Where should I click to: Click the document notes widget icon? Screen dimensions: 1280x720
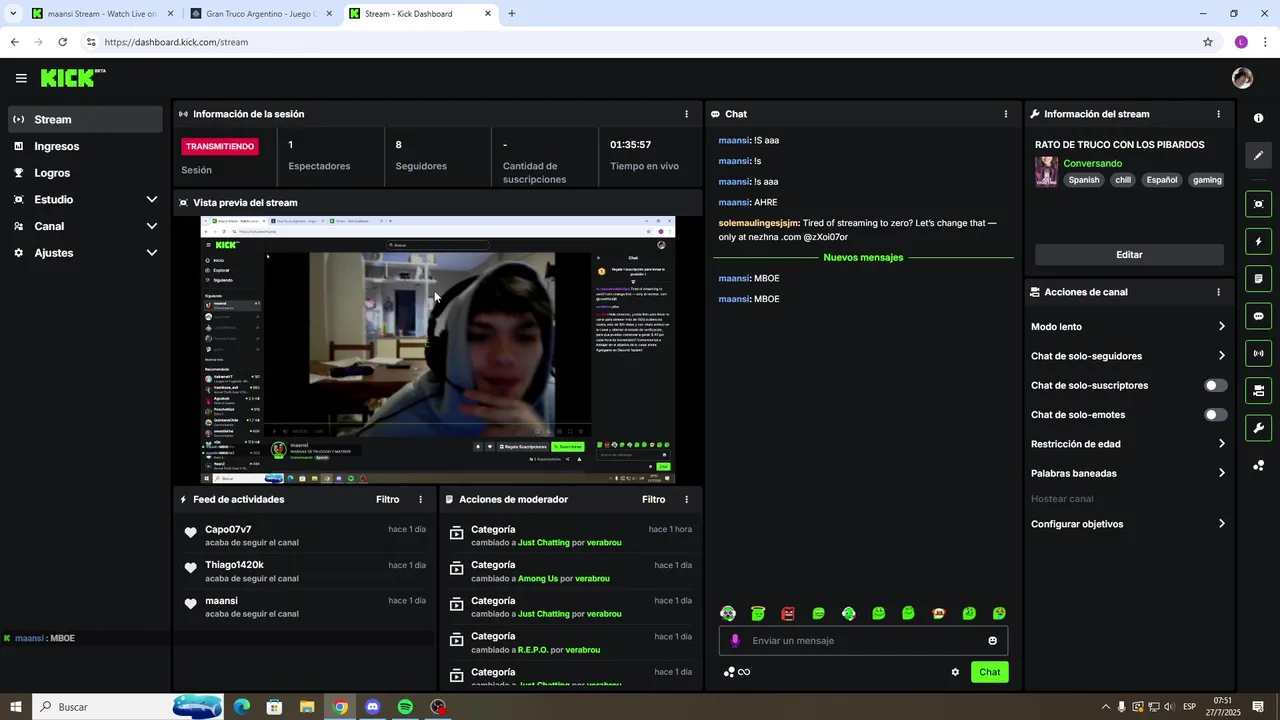pos(1258,278)
